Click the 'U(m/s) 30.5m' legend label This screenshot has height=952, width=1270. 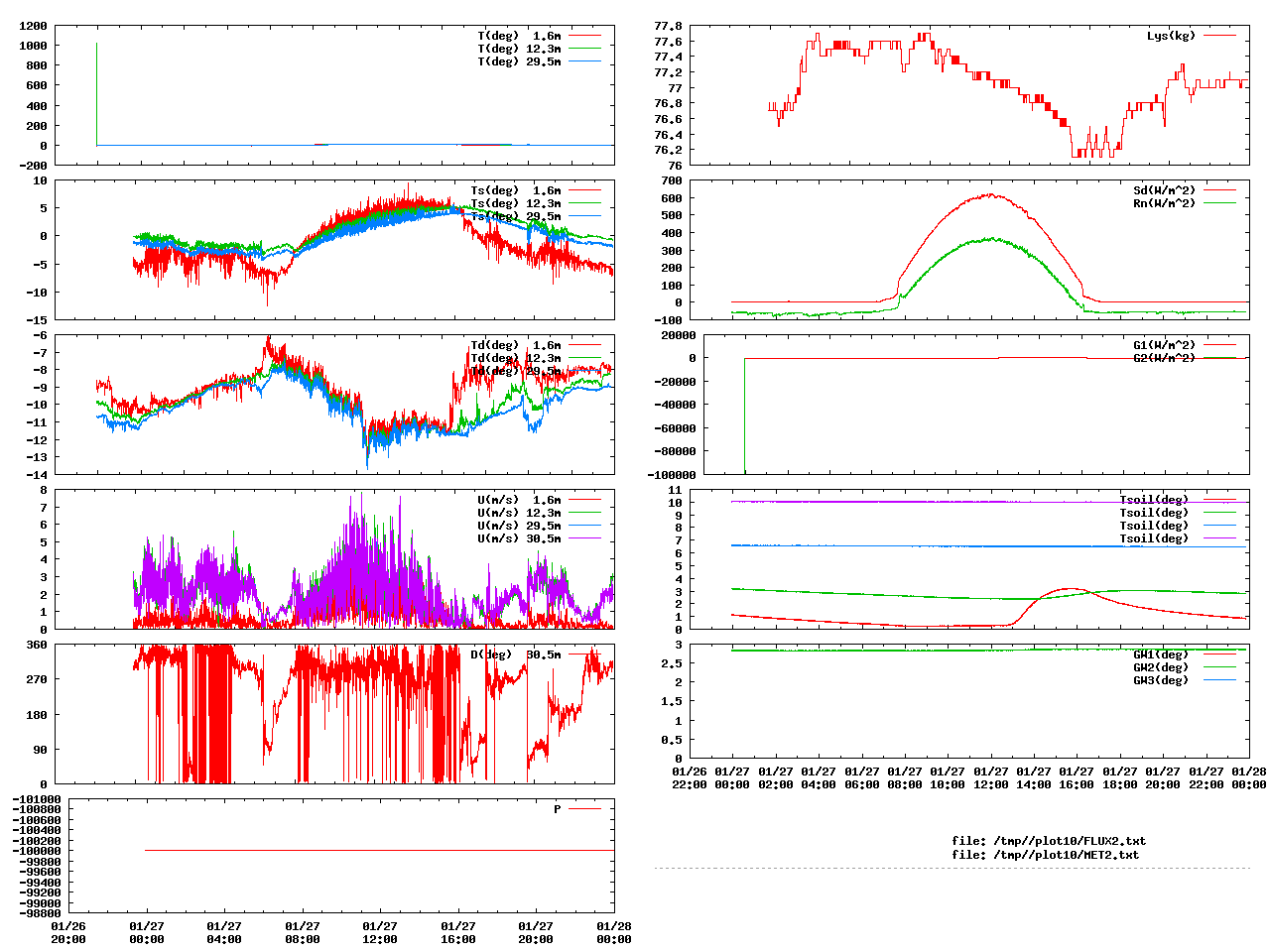[519, 538]
